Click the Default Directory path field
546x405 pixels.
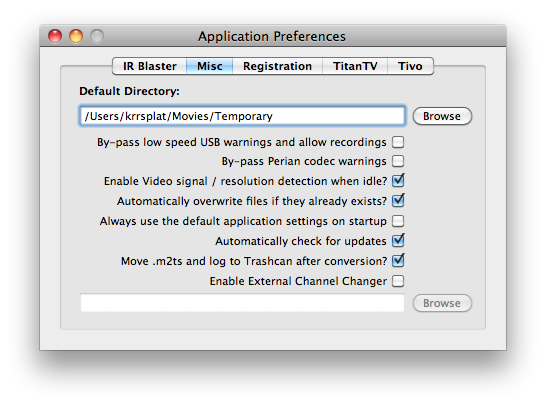point(242,116)
